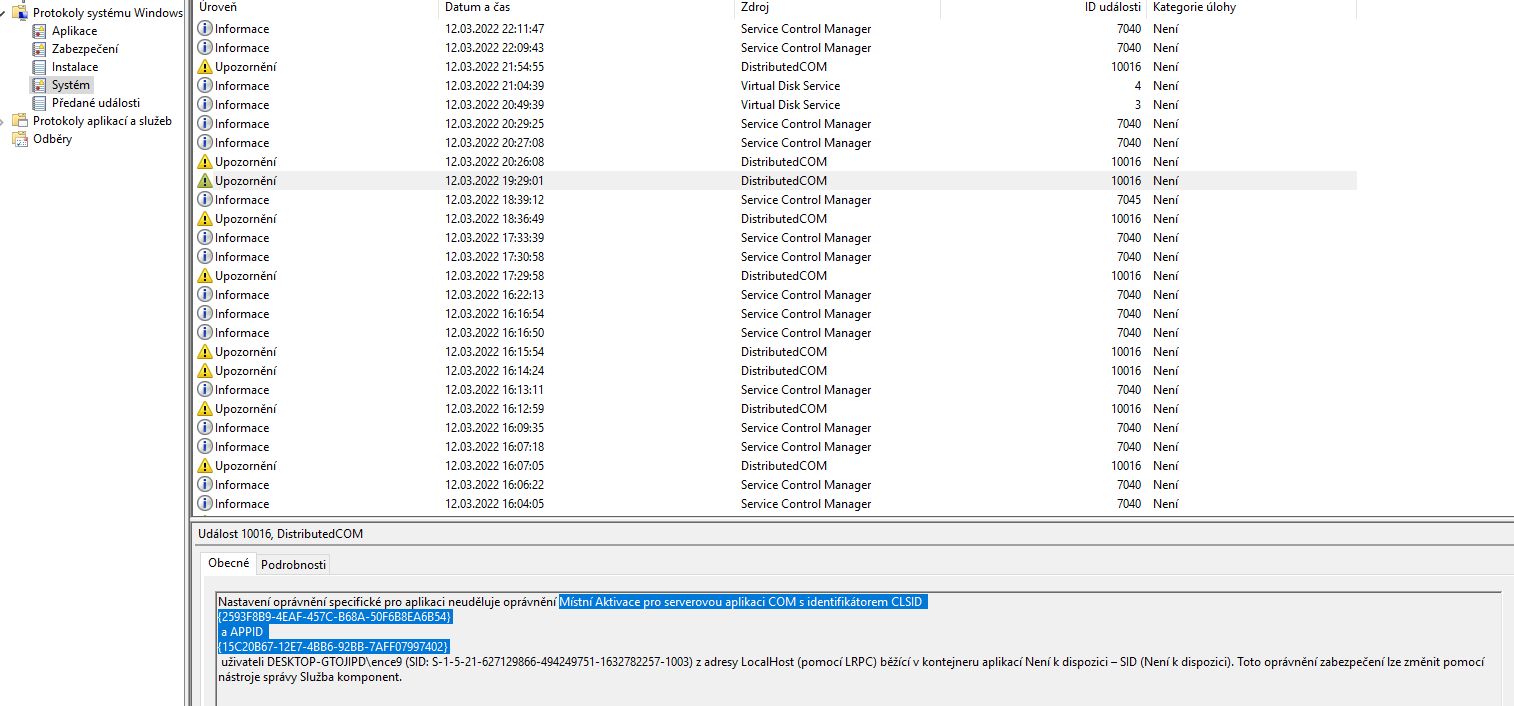1514x706 pixels.
Task: Select the Předané události tree label
Action: pos(96,103)
